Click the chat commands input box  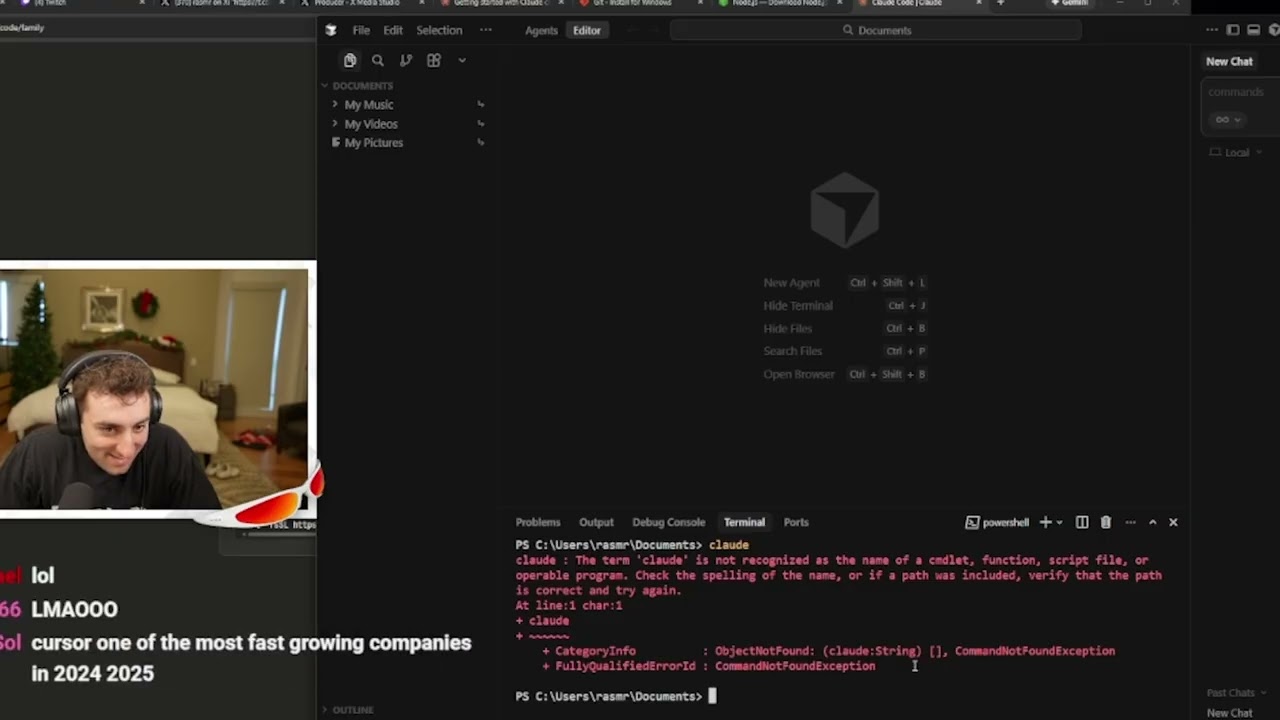[x=1240, y=92]
